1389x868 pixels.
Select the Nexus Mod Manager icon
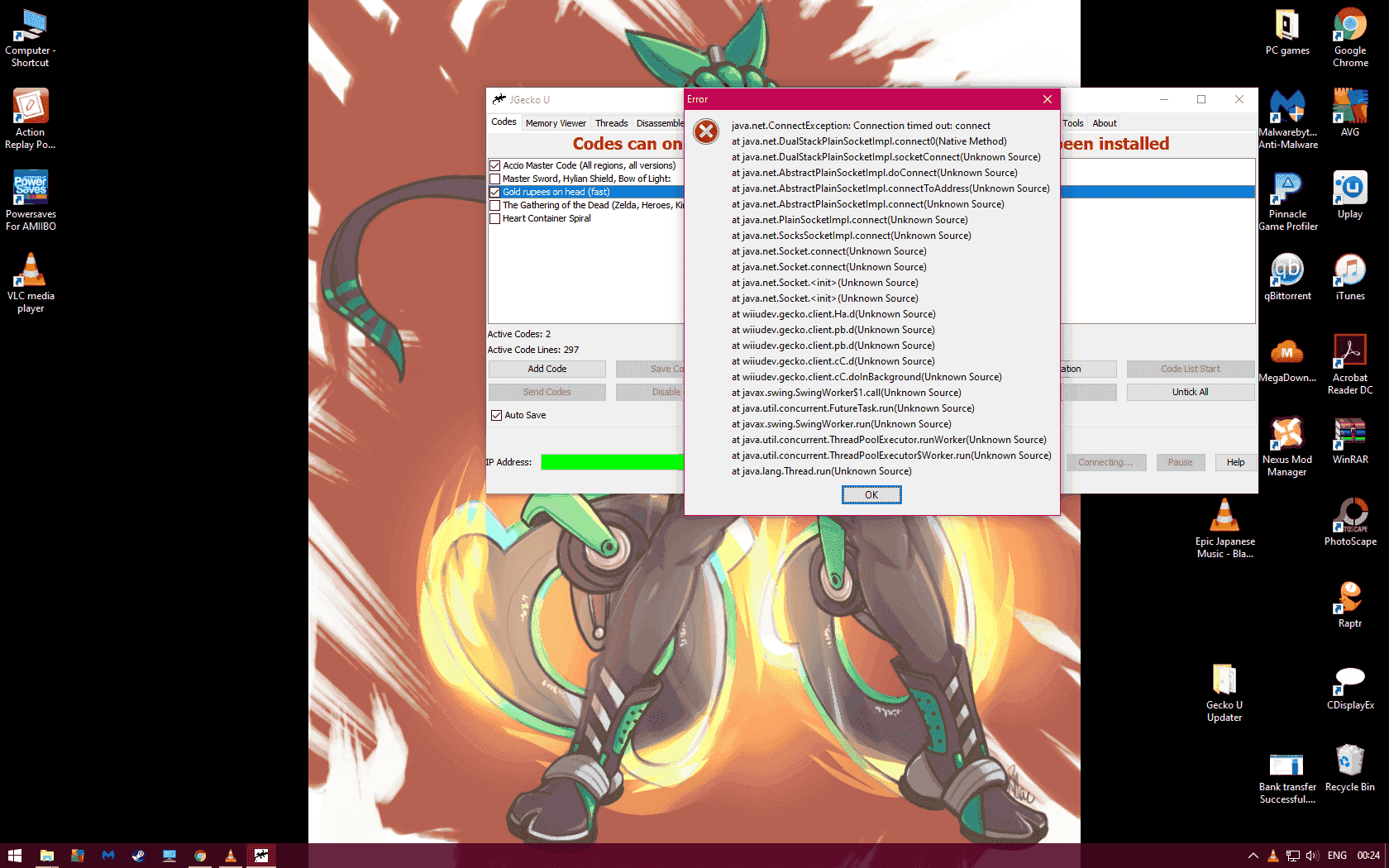1287,446
